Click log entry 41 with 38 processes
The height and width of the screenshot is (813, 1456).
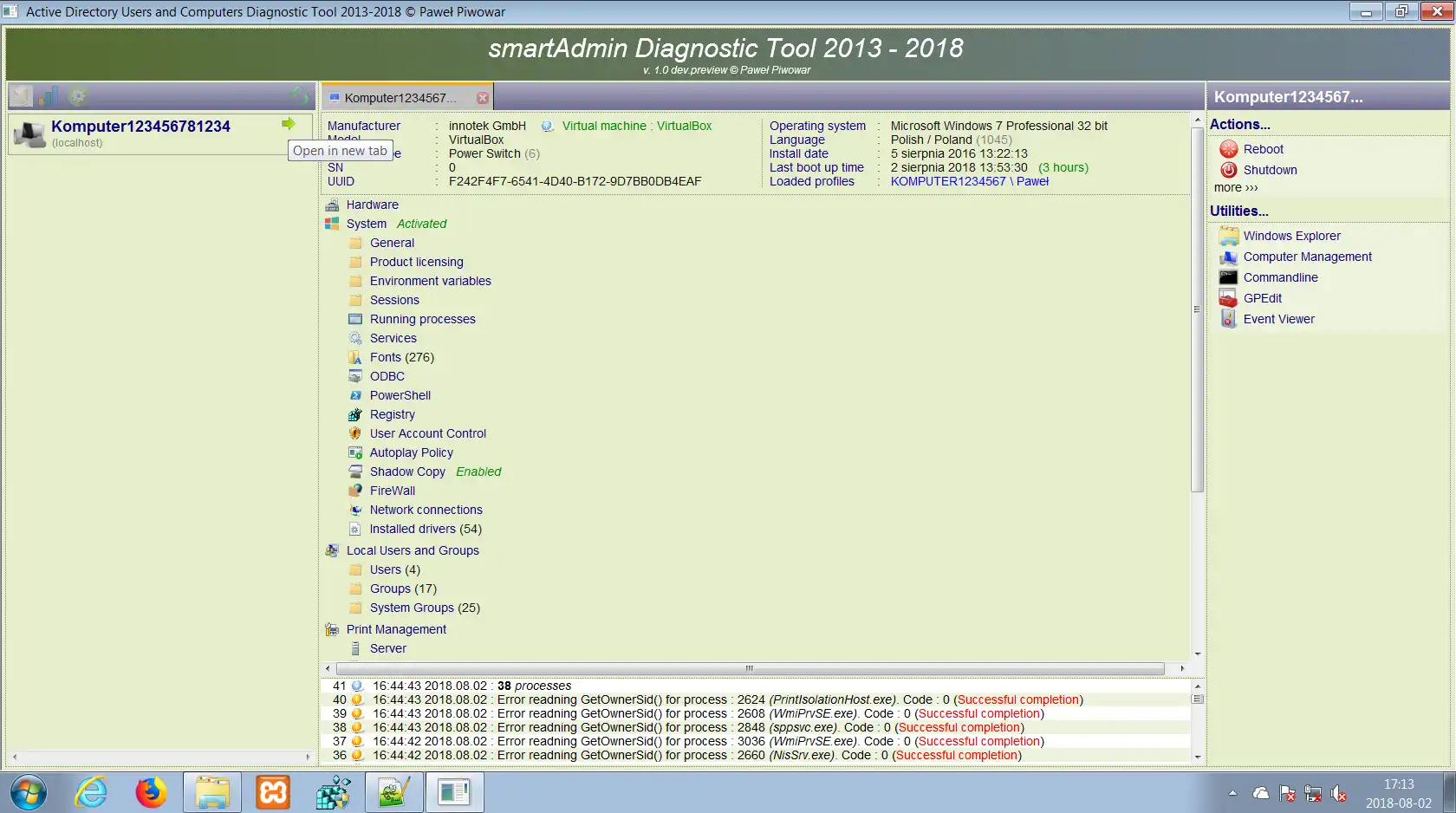(756, 686)
